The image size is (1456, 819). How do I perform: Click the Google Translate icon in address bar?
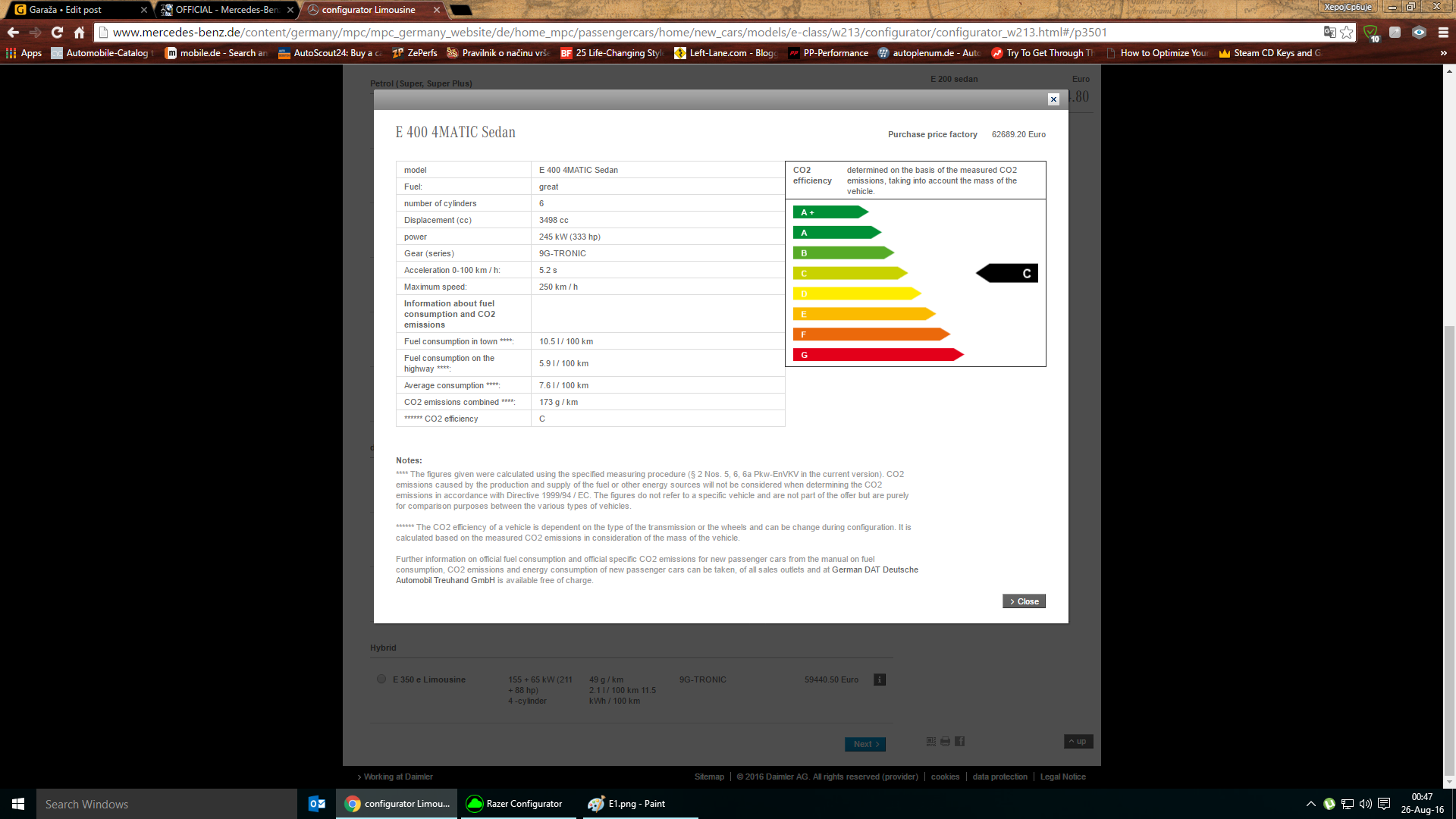click(1329, 32)
